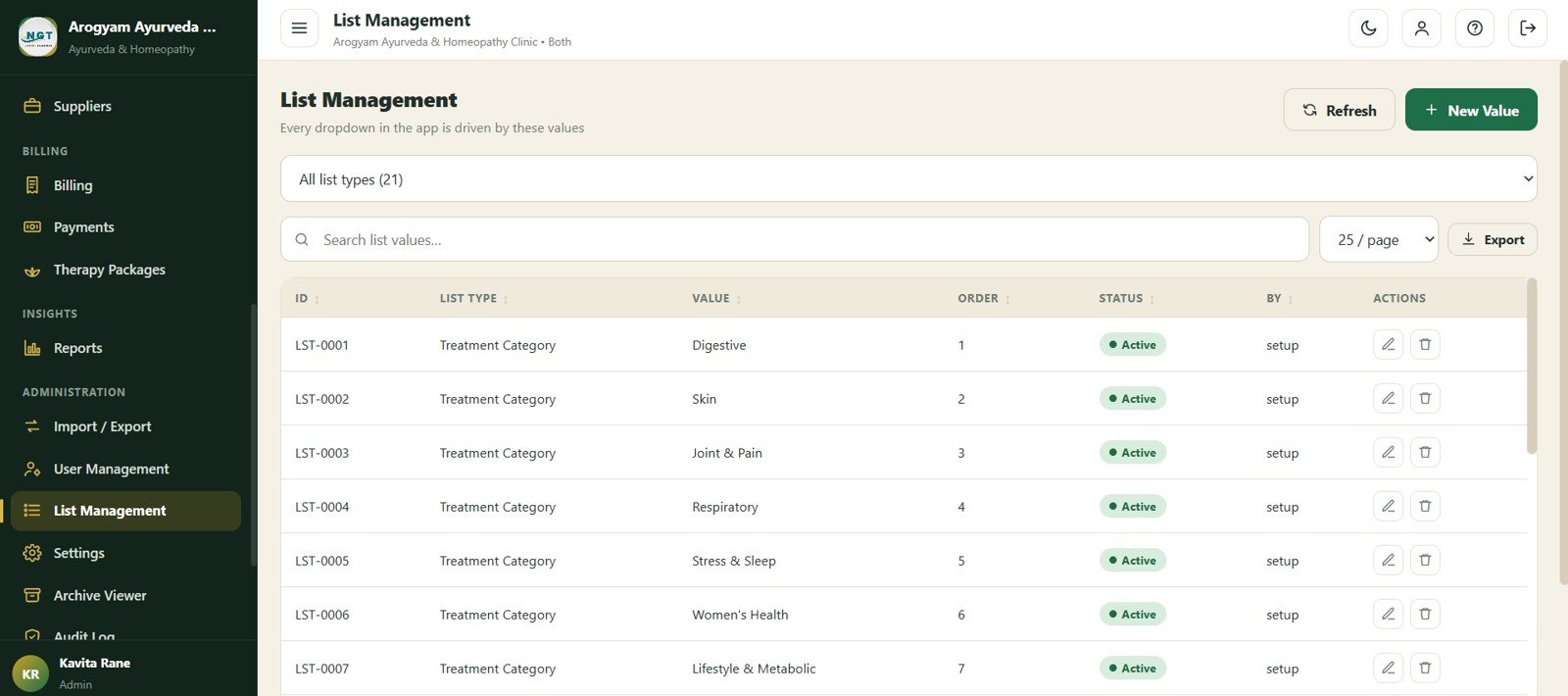Open Suppliers in the sidebar
Viewport: 1568px width, 696px height.
(x=125, y=106)
